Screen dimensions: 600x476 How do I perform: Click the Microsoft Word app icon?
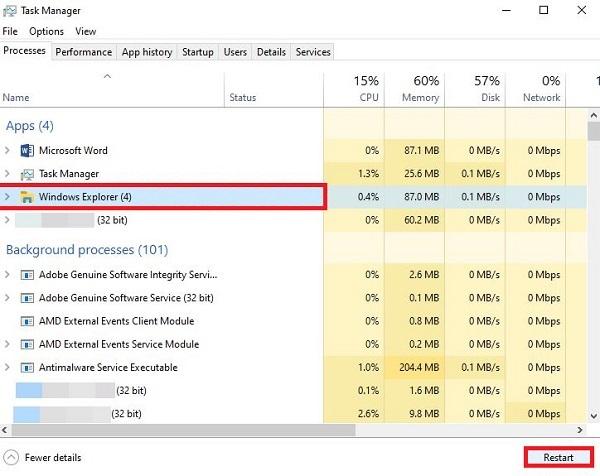pyautogui.click(x=27, y=151)
